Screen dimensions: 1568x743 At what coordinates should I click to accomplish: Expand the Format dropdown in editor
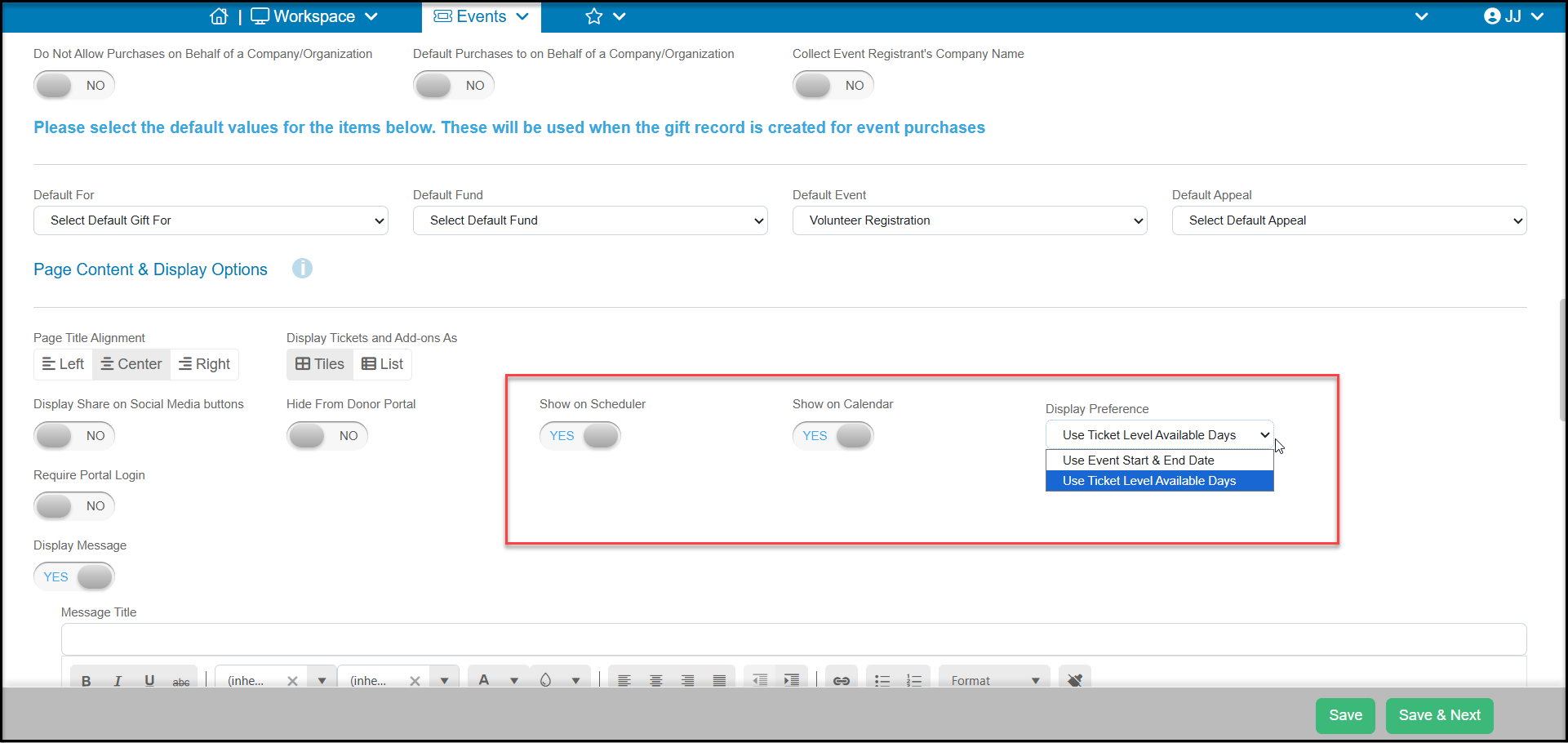[995, 680]
